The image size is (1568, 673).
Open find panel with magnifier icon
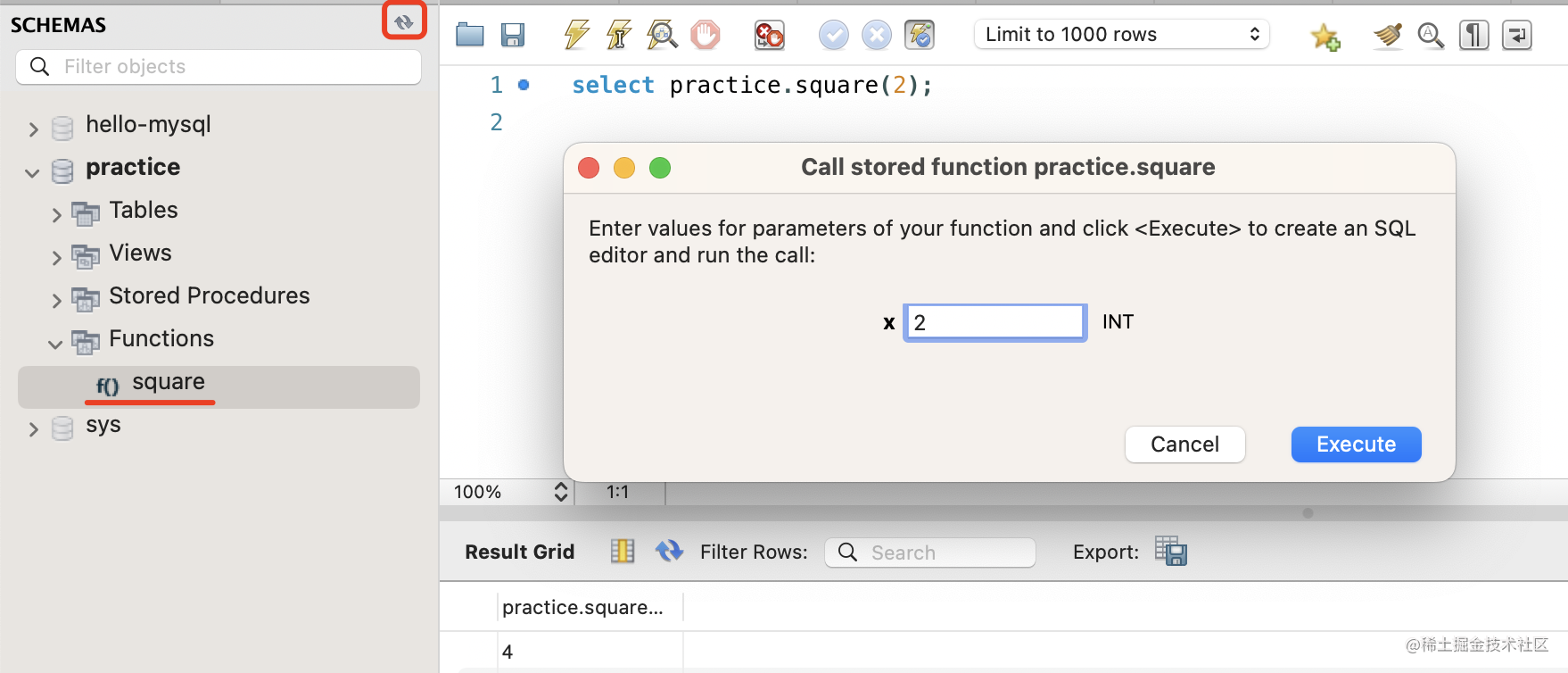click(x=1431, y=36)
